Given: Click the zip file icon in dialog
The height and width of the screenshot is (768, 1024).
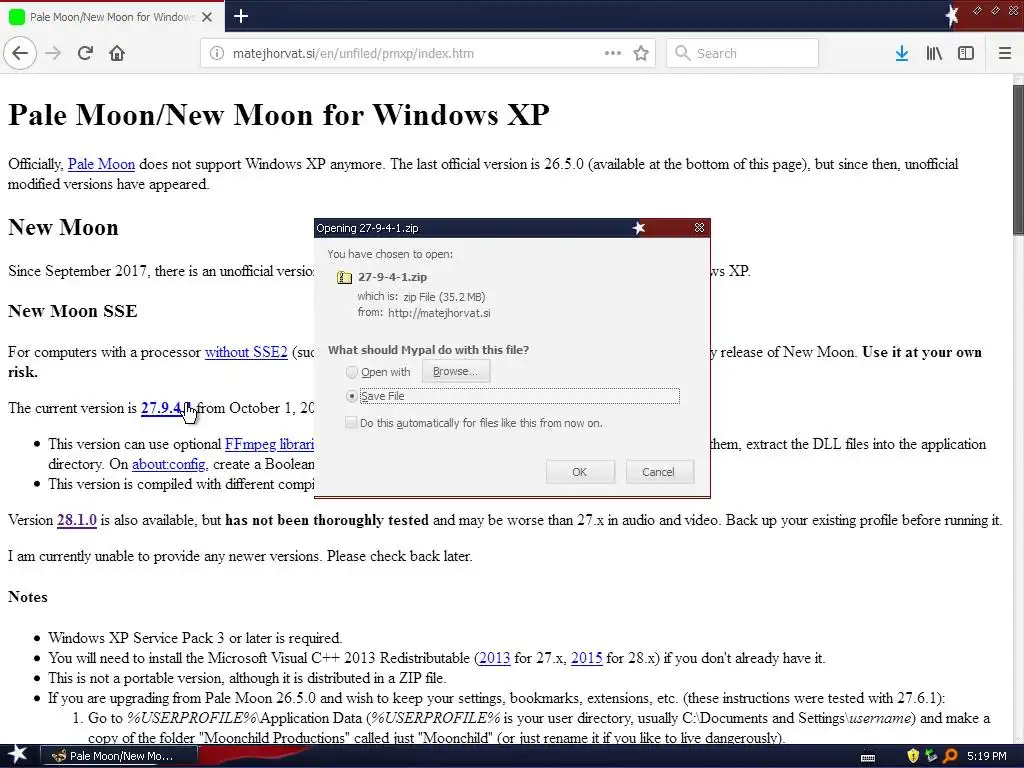Looking at the screenshot, I should coord(344,277).
